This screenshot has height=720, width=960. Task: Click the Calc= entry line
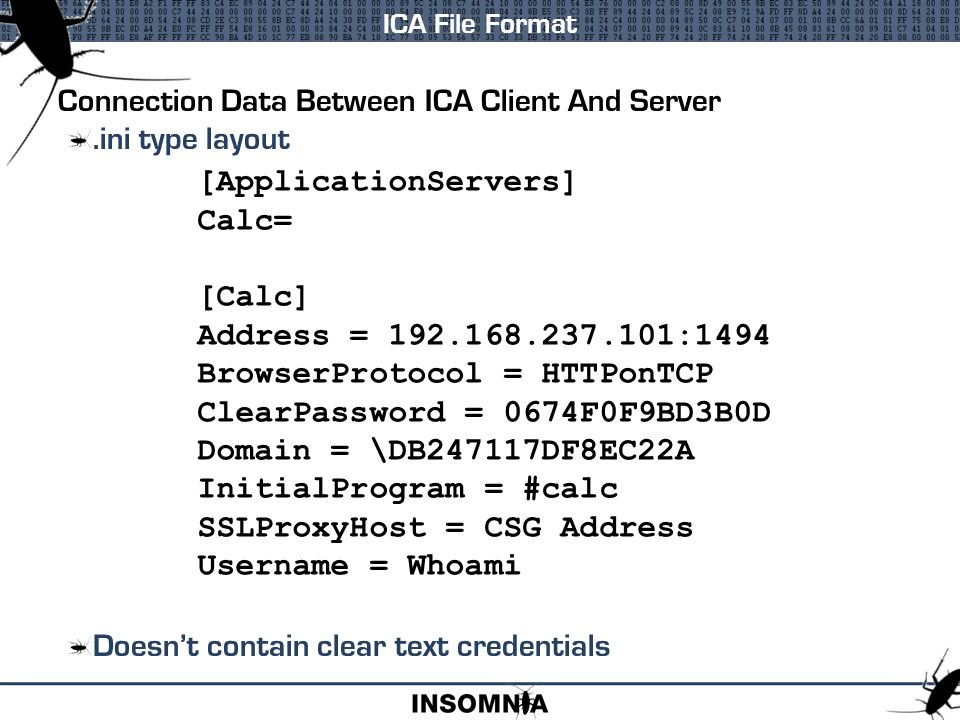click(245, 220)
